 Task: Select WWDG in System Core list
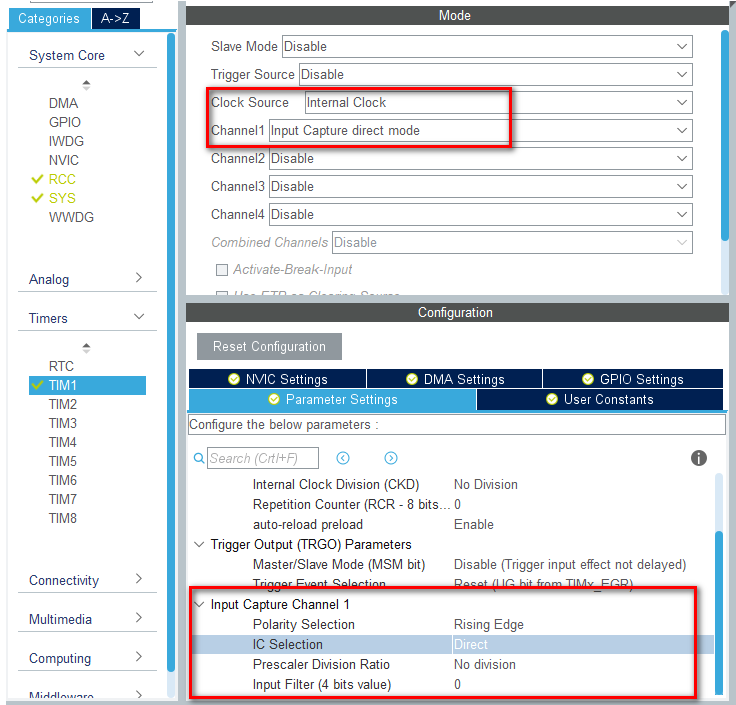pyautogui.click(x=71, y=217)
